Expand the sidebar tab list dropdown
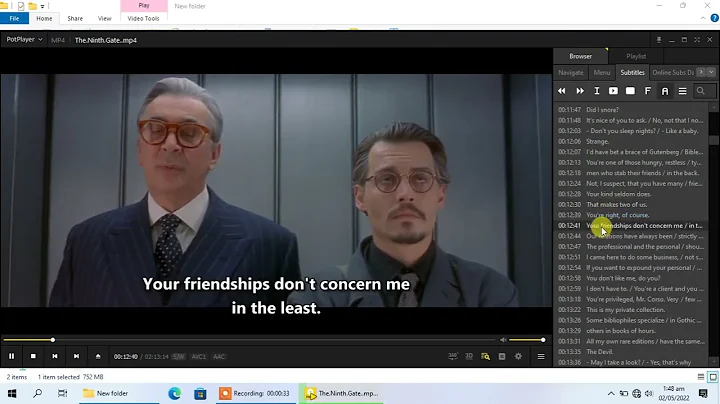This screenshot has width=720, height=404. pyautogui.click(x=711, y=72)
